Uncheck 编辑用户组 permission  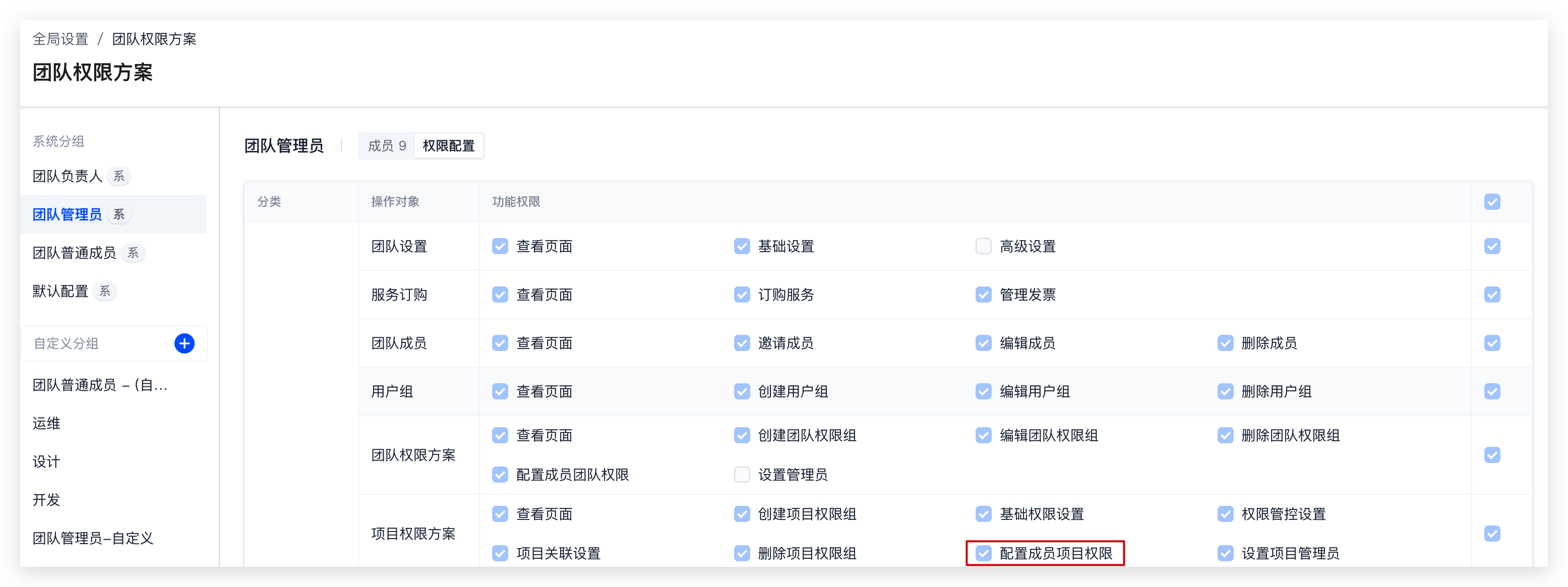click(983, 391)
